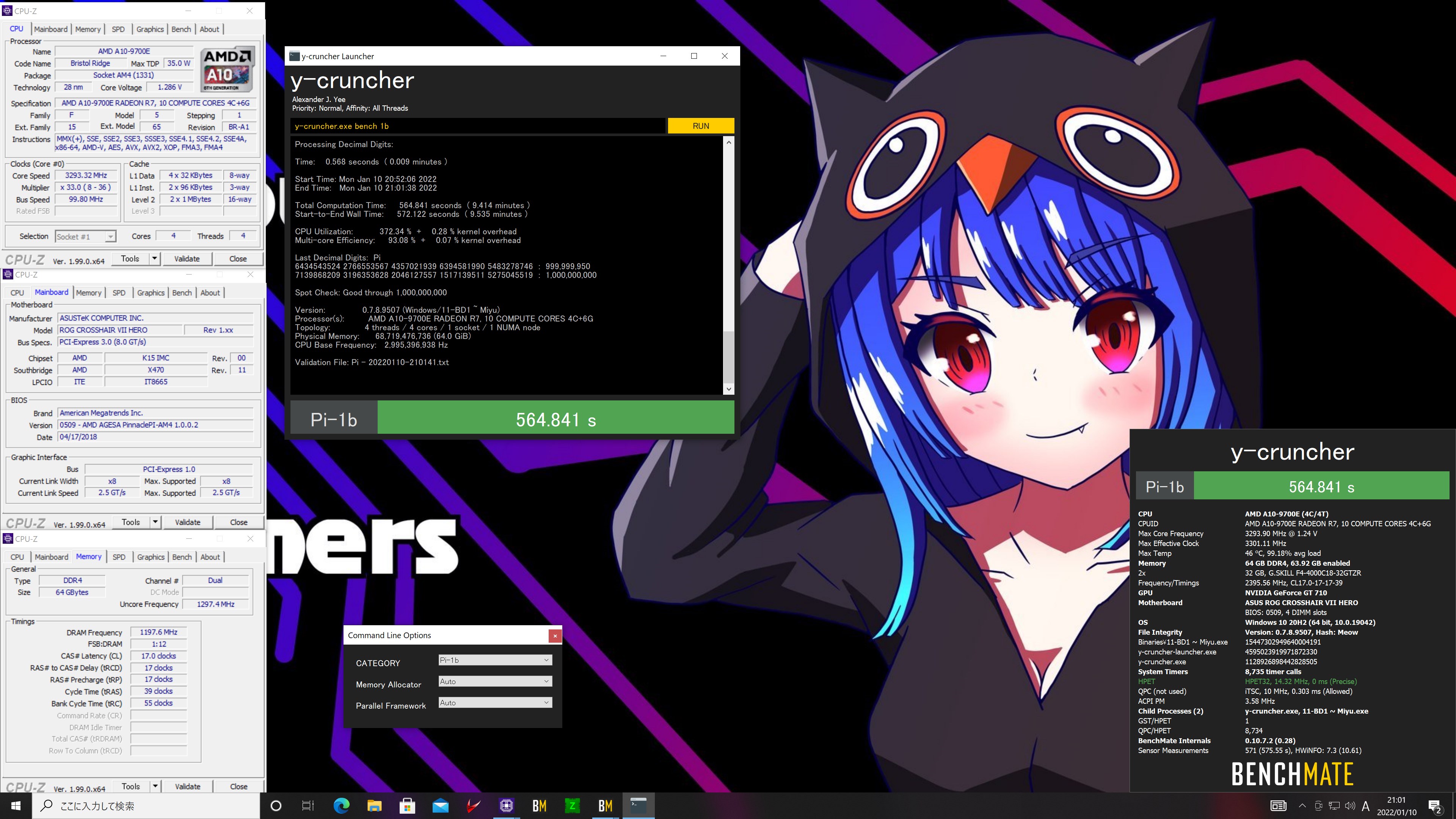Click Tools button in CPU-Z processor window
Image resolution: width=1456 pixels, height=819 pixels.
point(130,258)
